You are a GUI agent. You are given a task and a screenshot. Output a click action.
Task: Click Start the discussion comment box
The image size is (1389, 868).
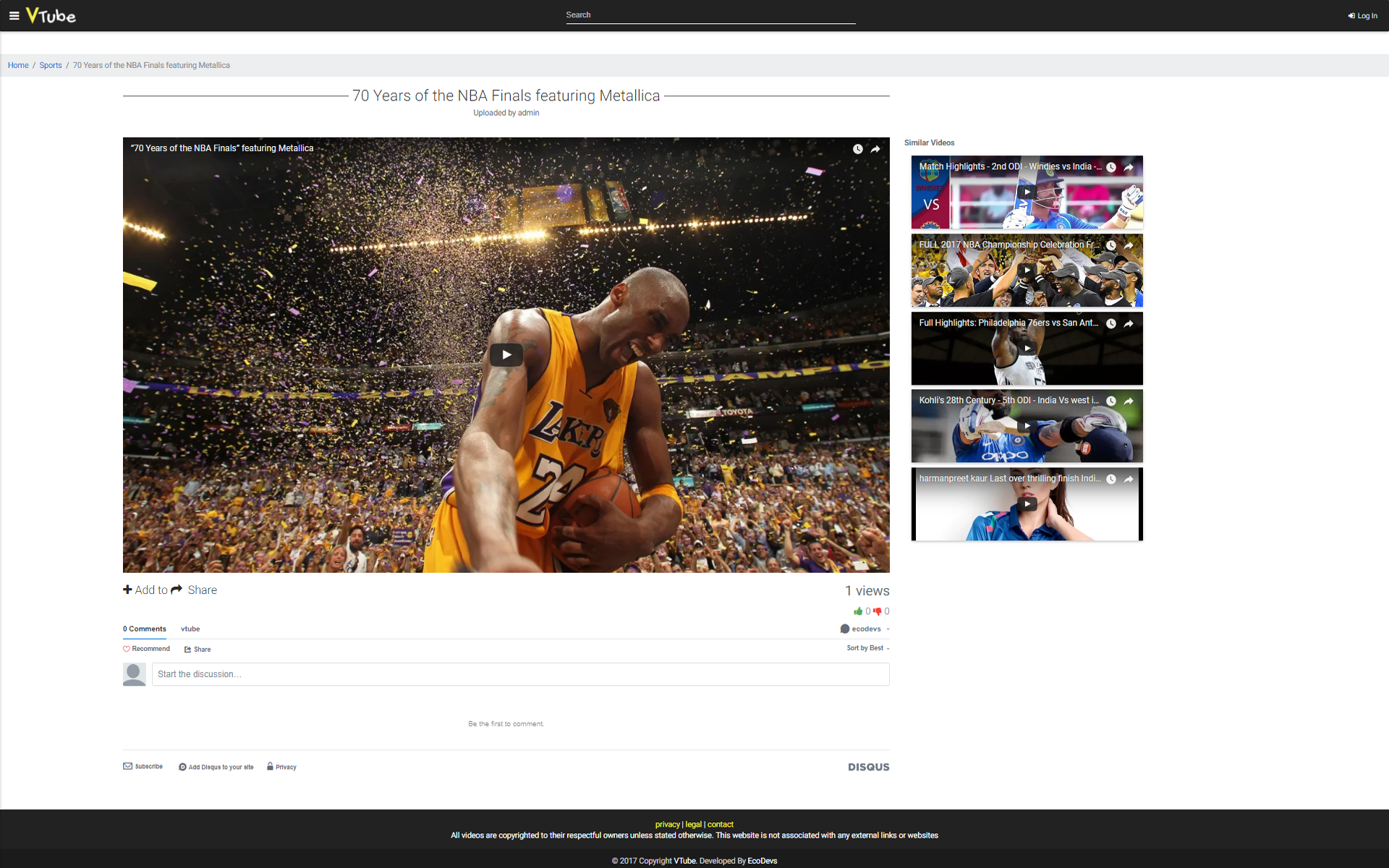click(x=520, y=674)
